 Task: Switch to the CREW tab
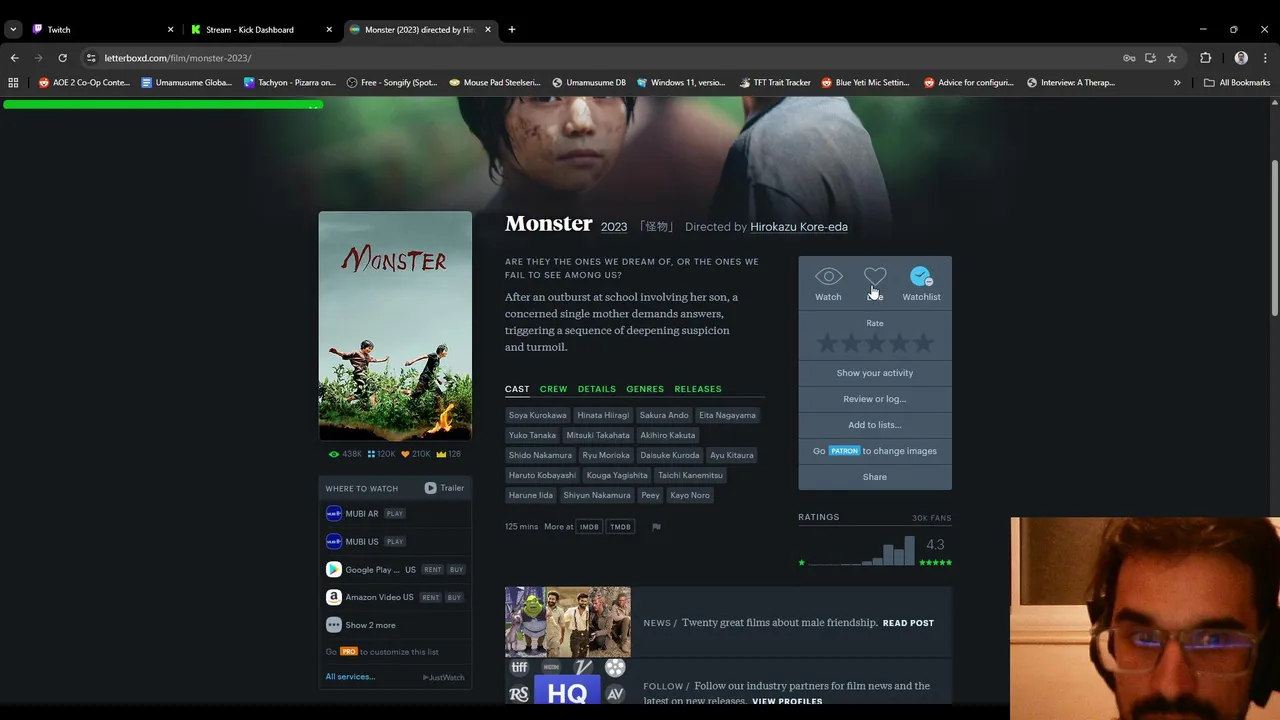[x=553, y=389]
